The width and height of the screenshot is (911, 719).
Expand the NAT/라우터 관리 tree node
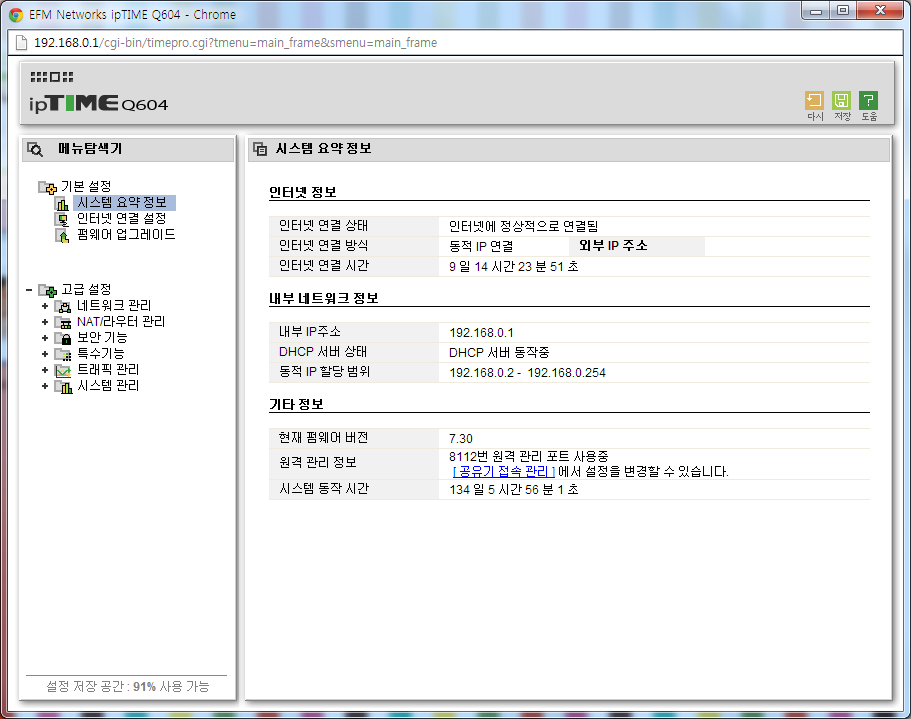45,322
